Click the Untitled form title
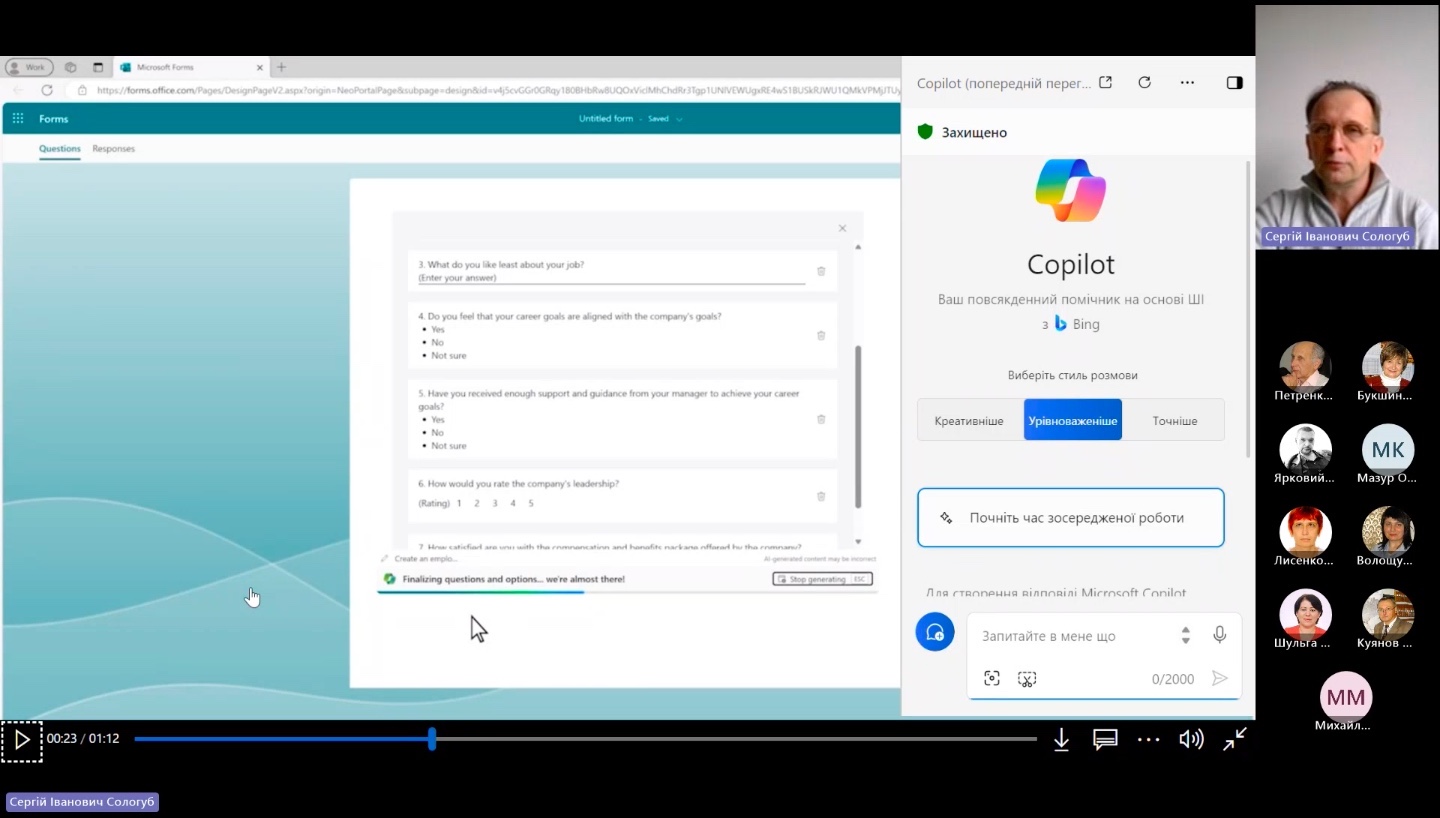Image resolution: width=1440 pixels, height=818 pixels. [606, 119]
